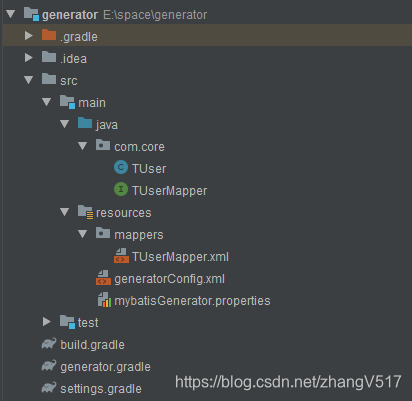The width and height of the screenshot is (412, 401).
Task: Click the generator project module folder icon
Action: pos(31,14)
